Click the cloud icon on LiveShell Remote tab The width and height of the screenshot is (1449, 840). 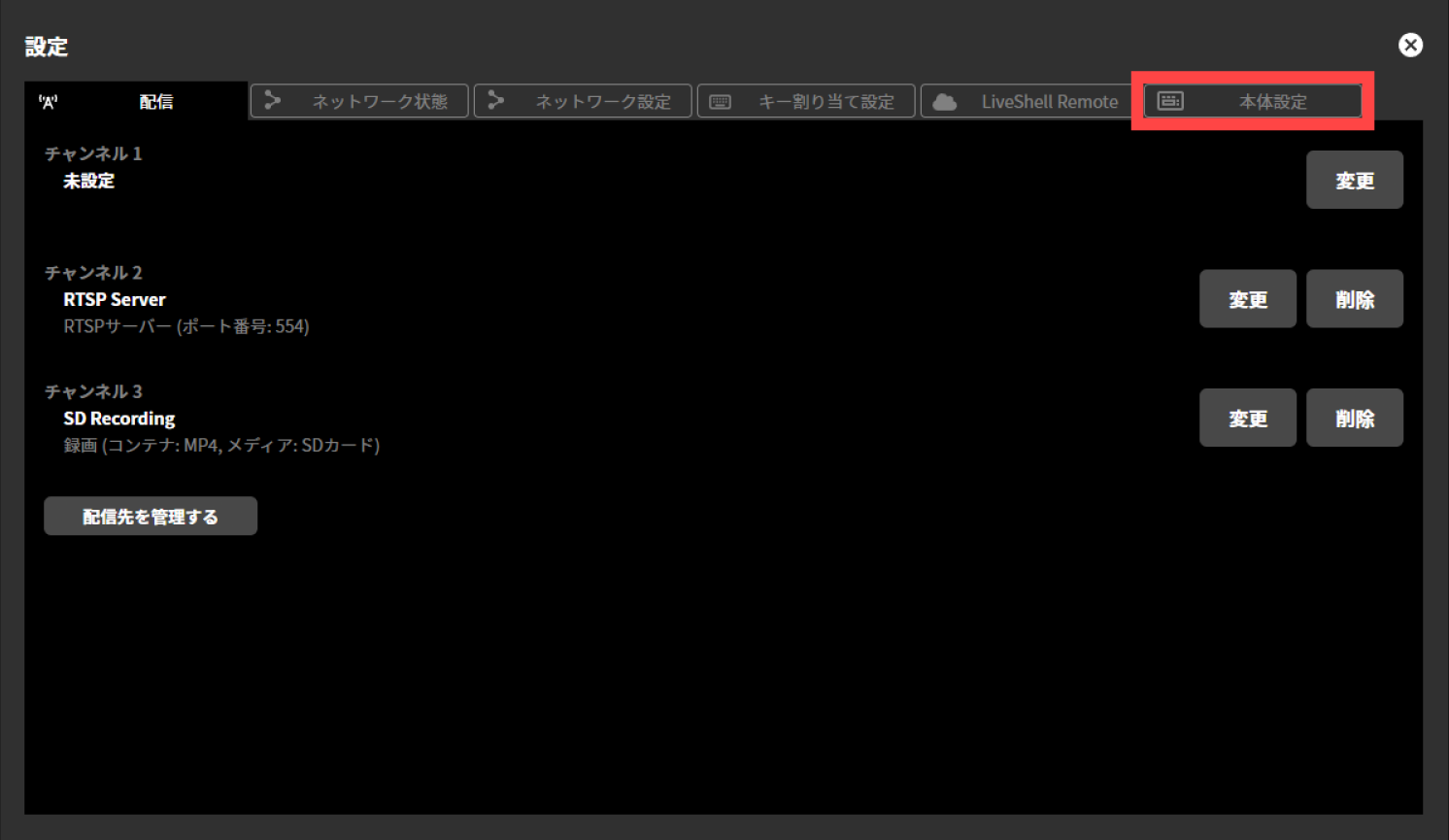pos(944,100)
